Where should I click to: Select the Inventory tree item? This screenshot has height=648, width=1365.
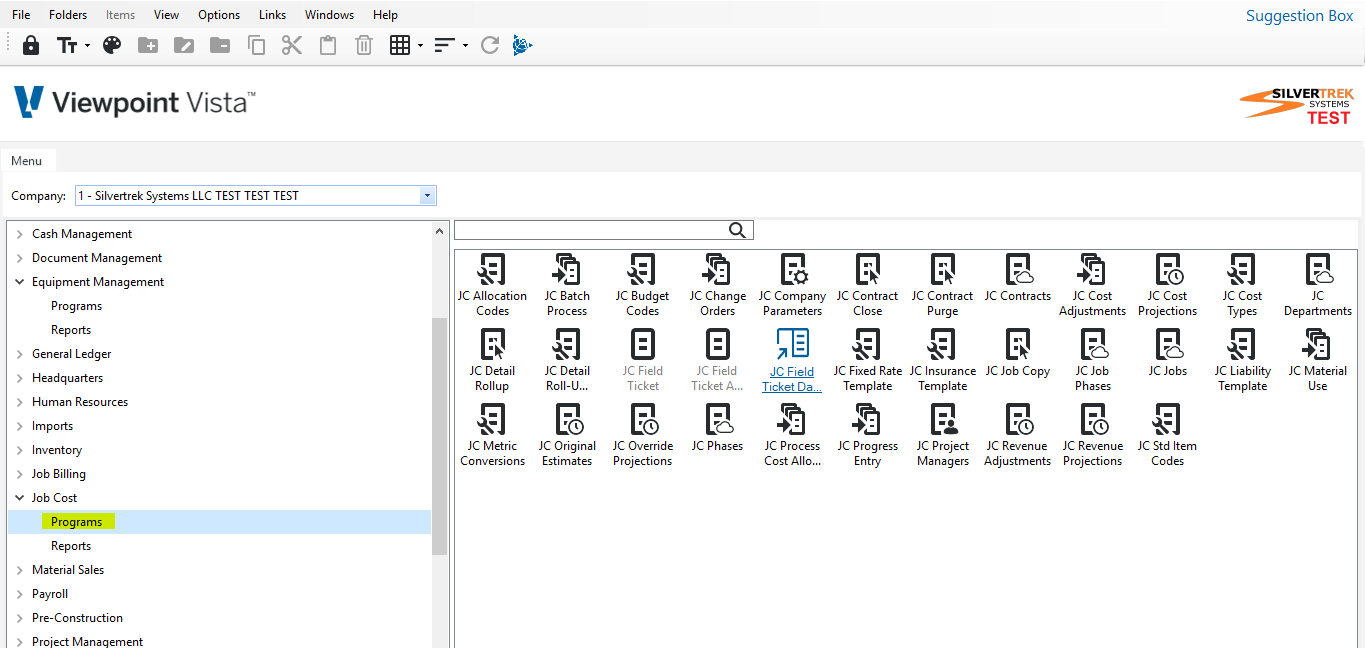[57, 450]
